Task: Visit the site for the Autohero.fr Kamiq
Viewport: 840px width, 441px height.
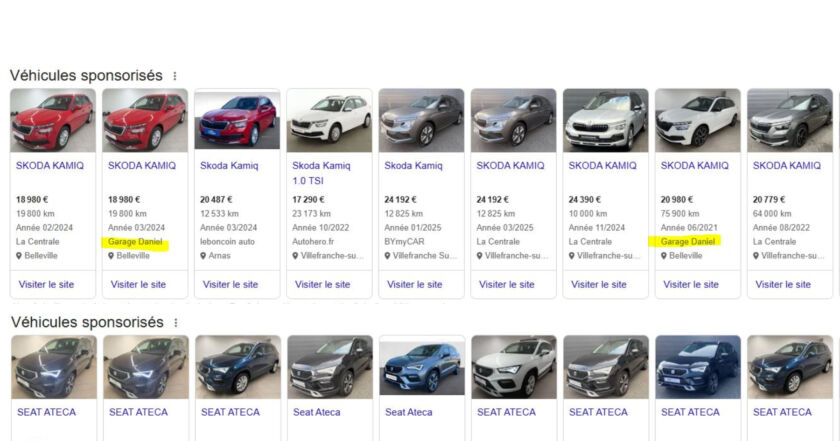Action: pos(322,285)
